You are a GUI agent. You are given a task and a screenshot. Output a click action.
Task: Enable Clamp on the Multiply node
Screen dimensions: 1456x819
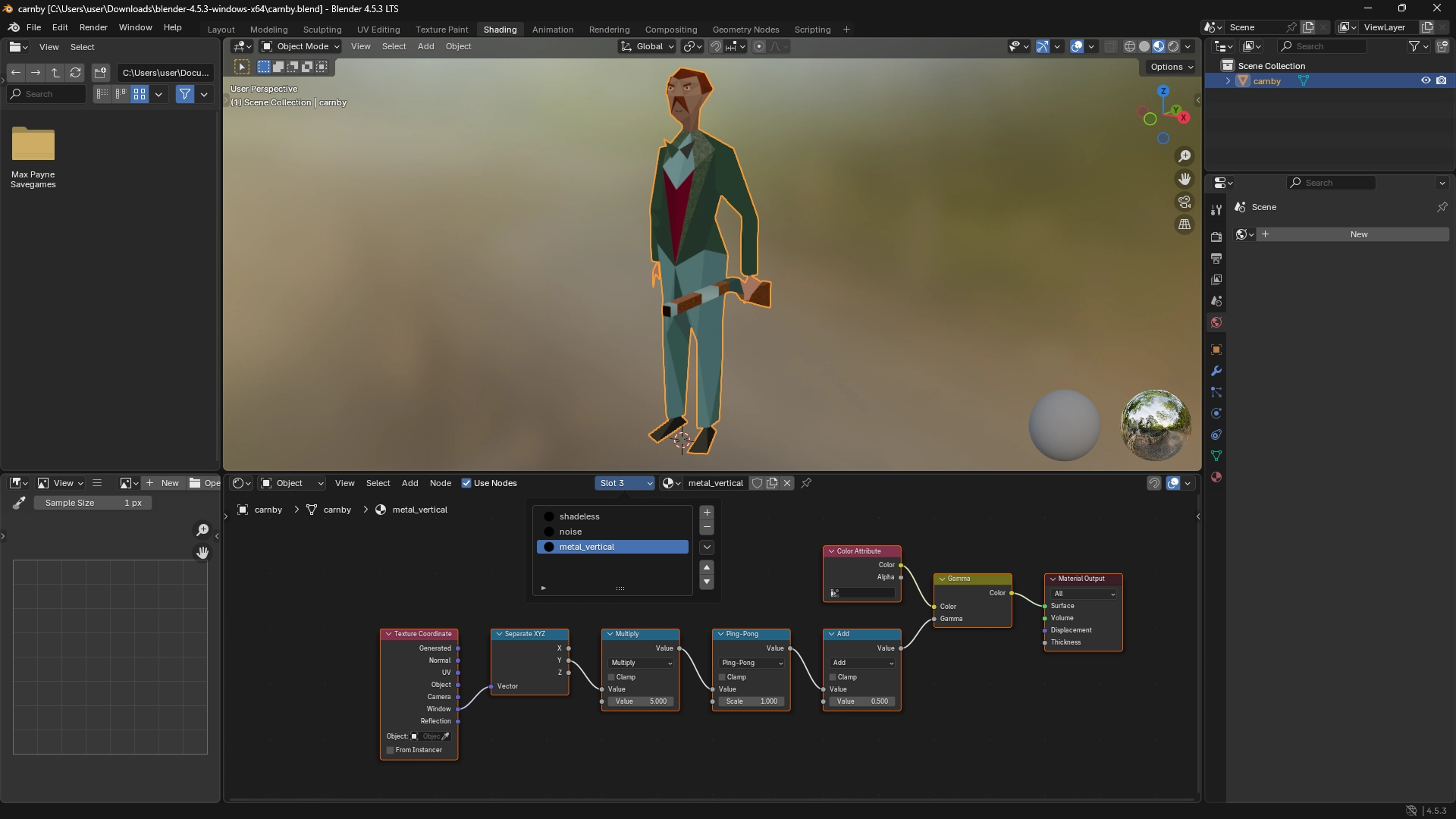[611, 677]
